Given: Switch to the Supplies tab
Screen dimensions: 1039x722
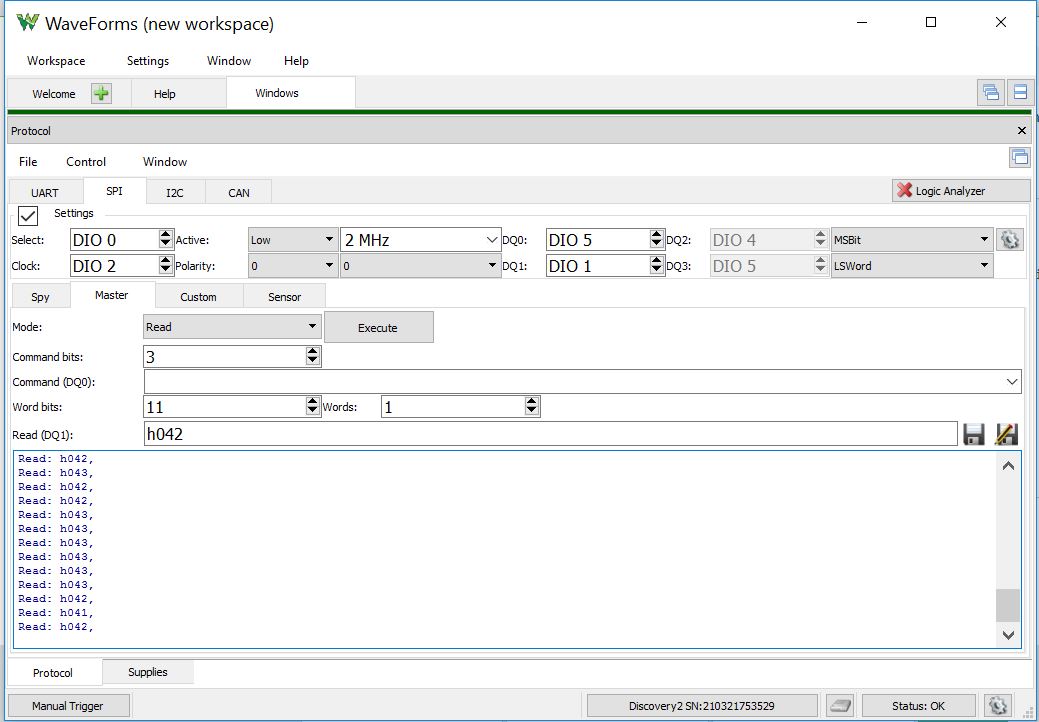Looking at the screenshot, I should (148, 672).
